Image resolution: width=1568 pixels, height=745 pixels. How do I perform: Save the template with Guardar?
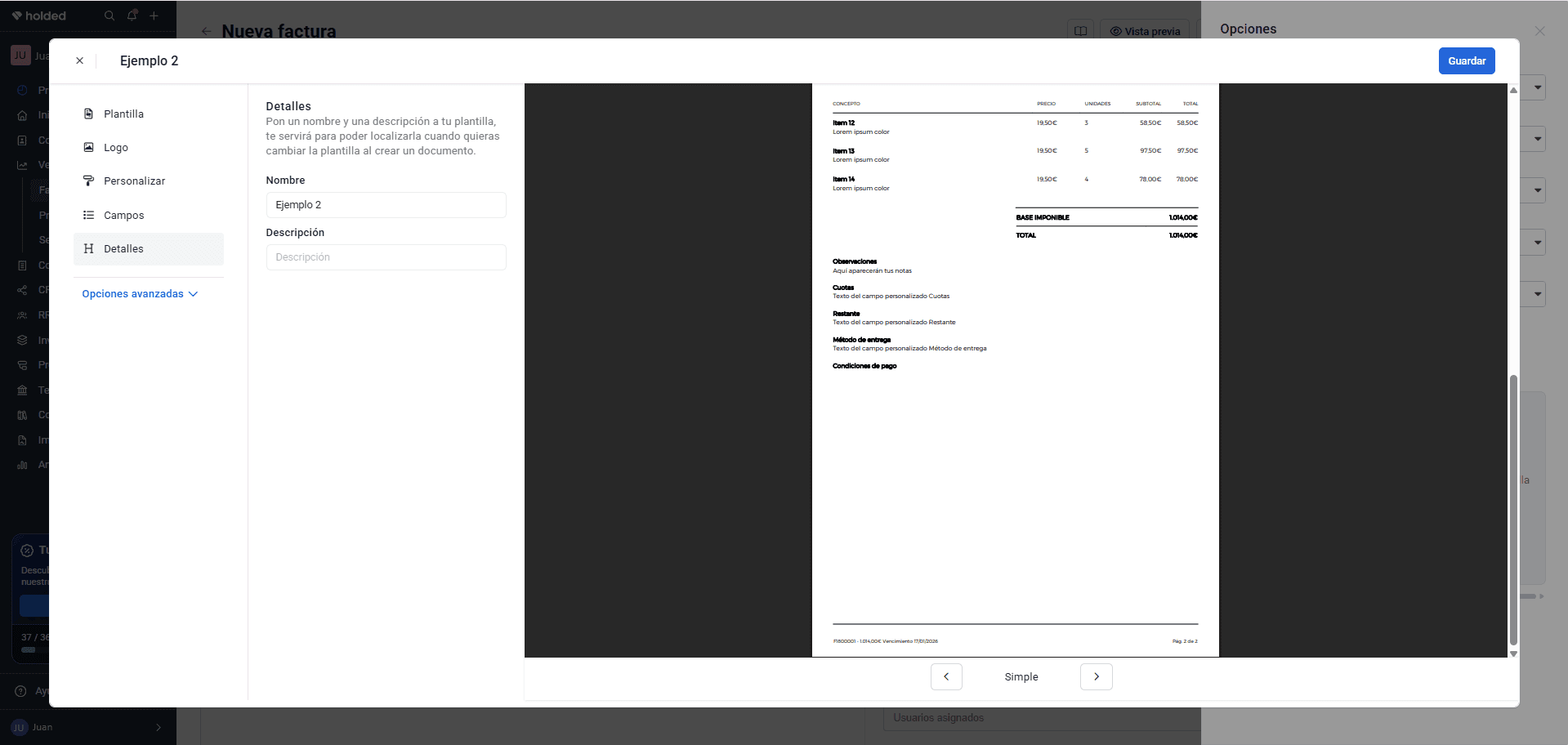[1467, 61]
